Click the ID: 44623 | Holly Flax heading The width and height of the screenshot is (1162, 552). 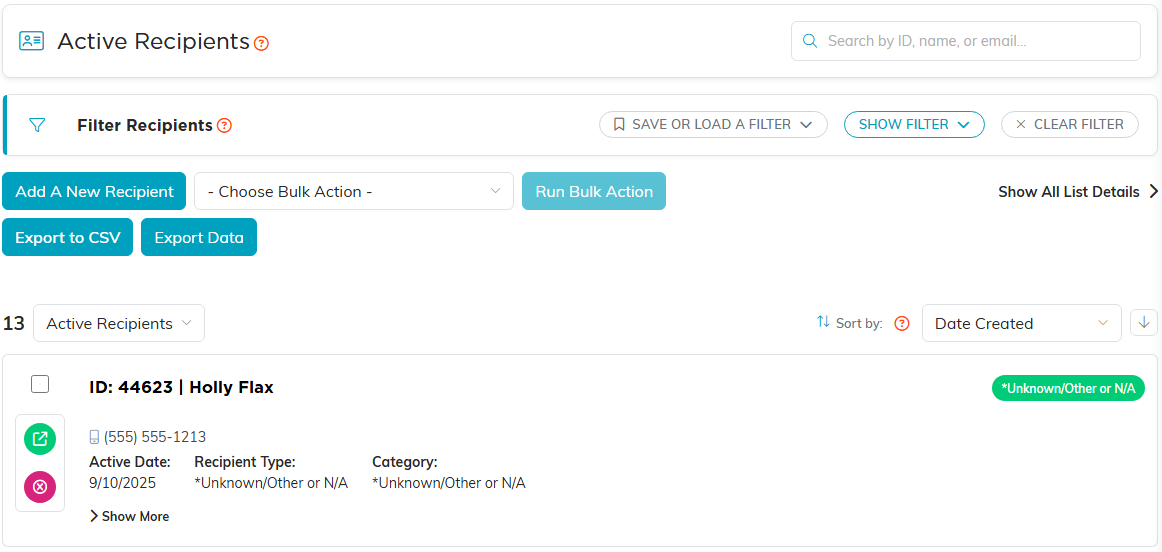point(182,388)
